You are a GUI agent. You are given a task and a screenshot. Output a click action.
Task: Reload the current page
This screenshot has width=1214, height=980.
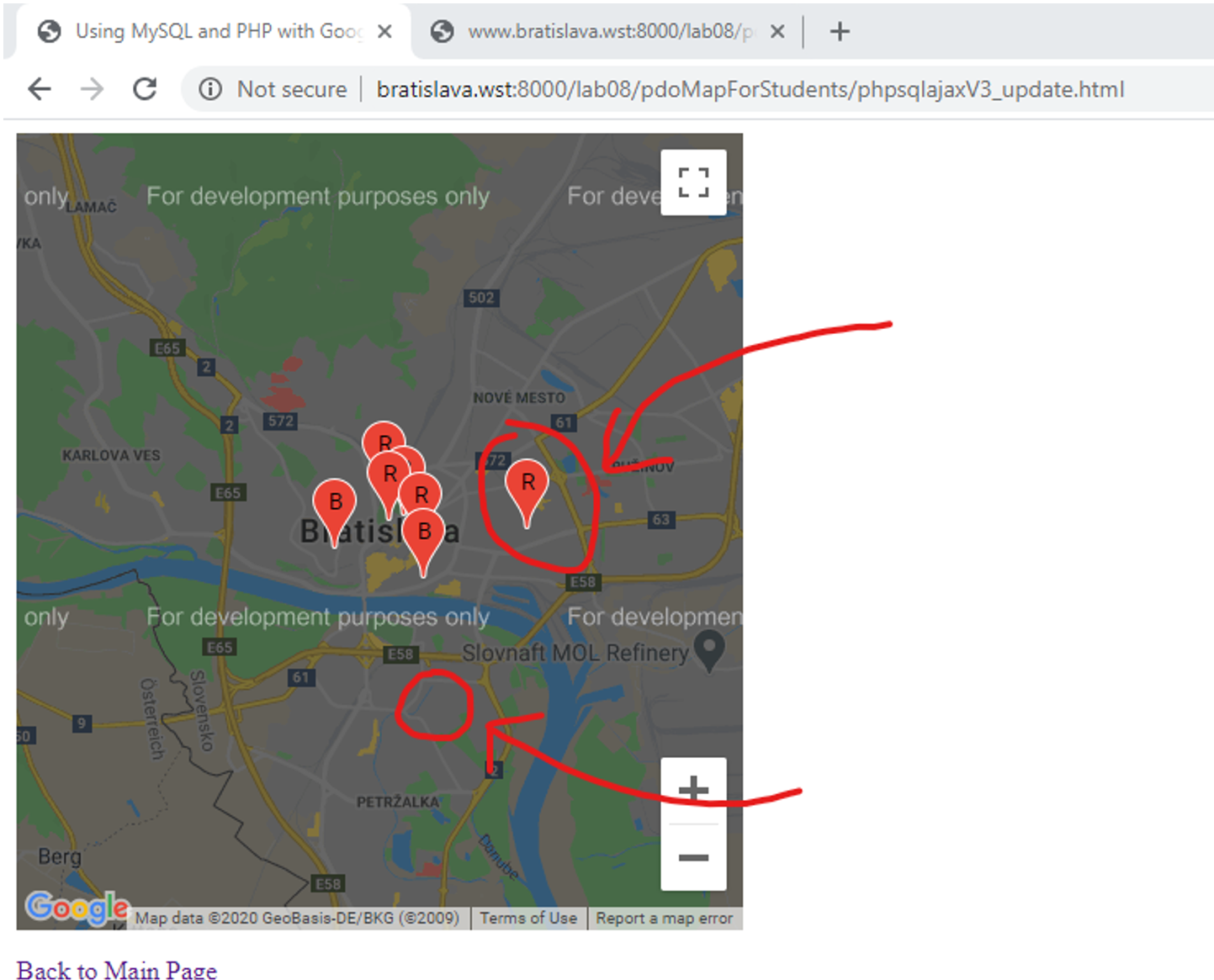(145, 89)
